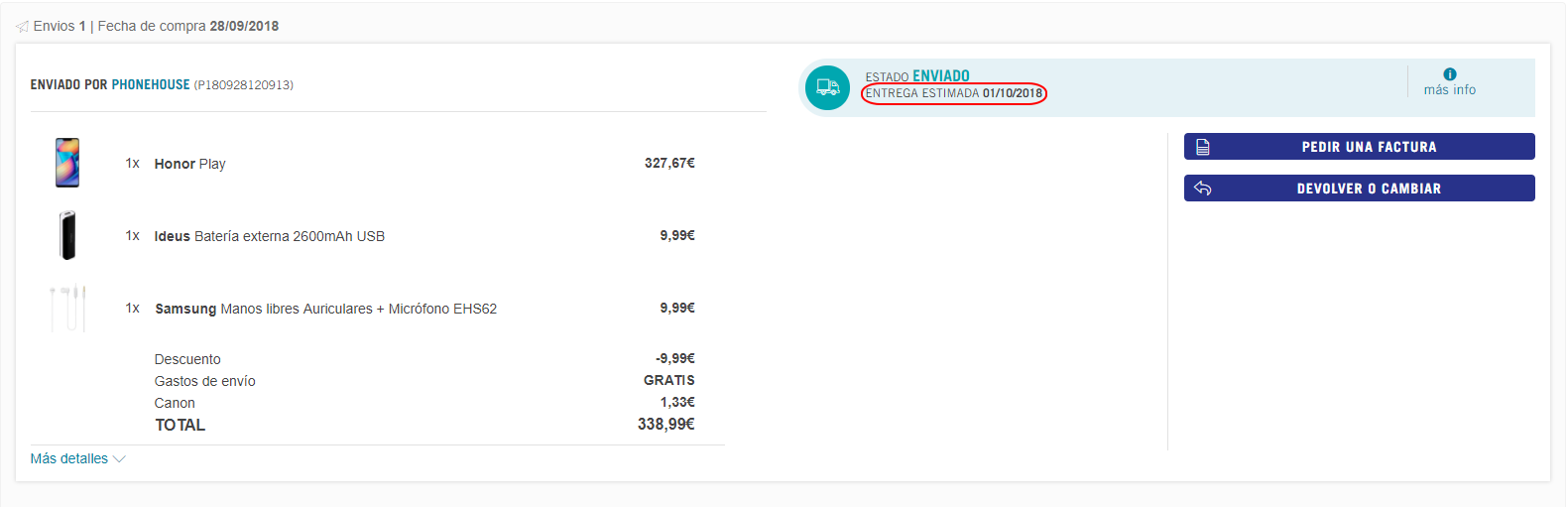Viewport: 1568px width, 507px height.
Task: Open Samsung Manos libres Auriculares item
Action: click(326, 309)
